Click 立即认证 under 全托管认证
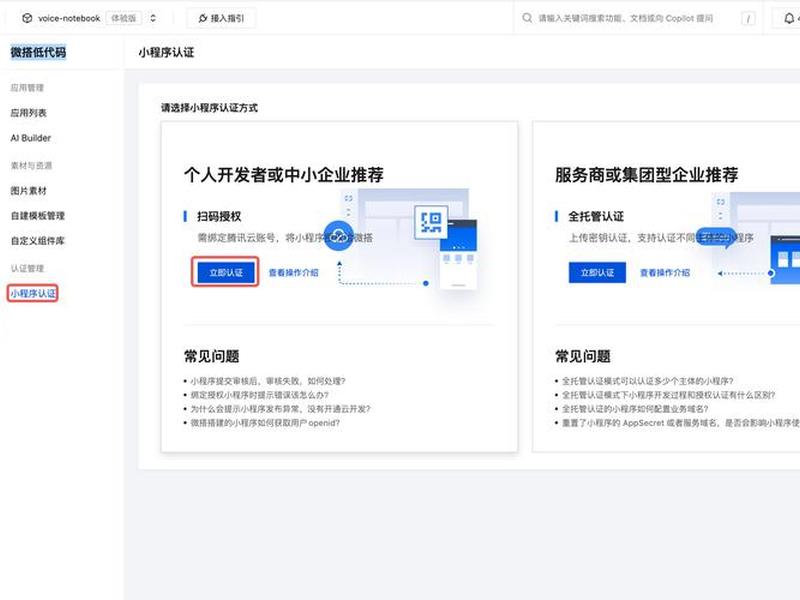 [597, 272]
